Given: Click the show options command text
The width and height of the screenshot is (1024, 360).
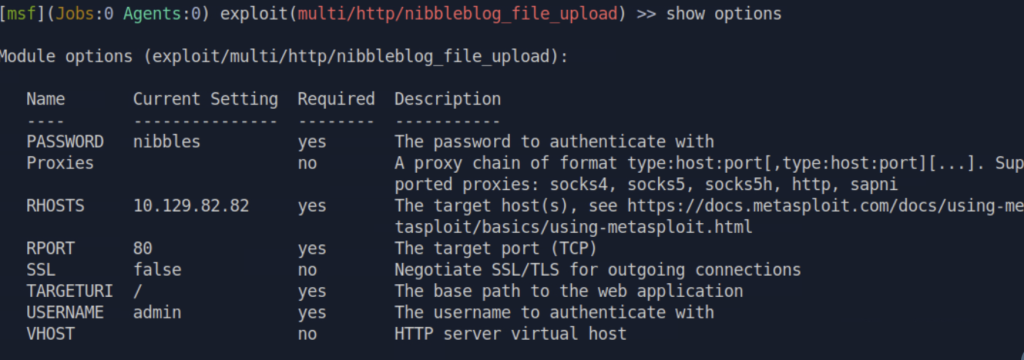Looking at the screenshot, I should (x=724, y=14).
